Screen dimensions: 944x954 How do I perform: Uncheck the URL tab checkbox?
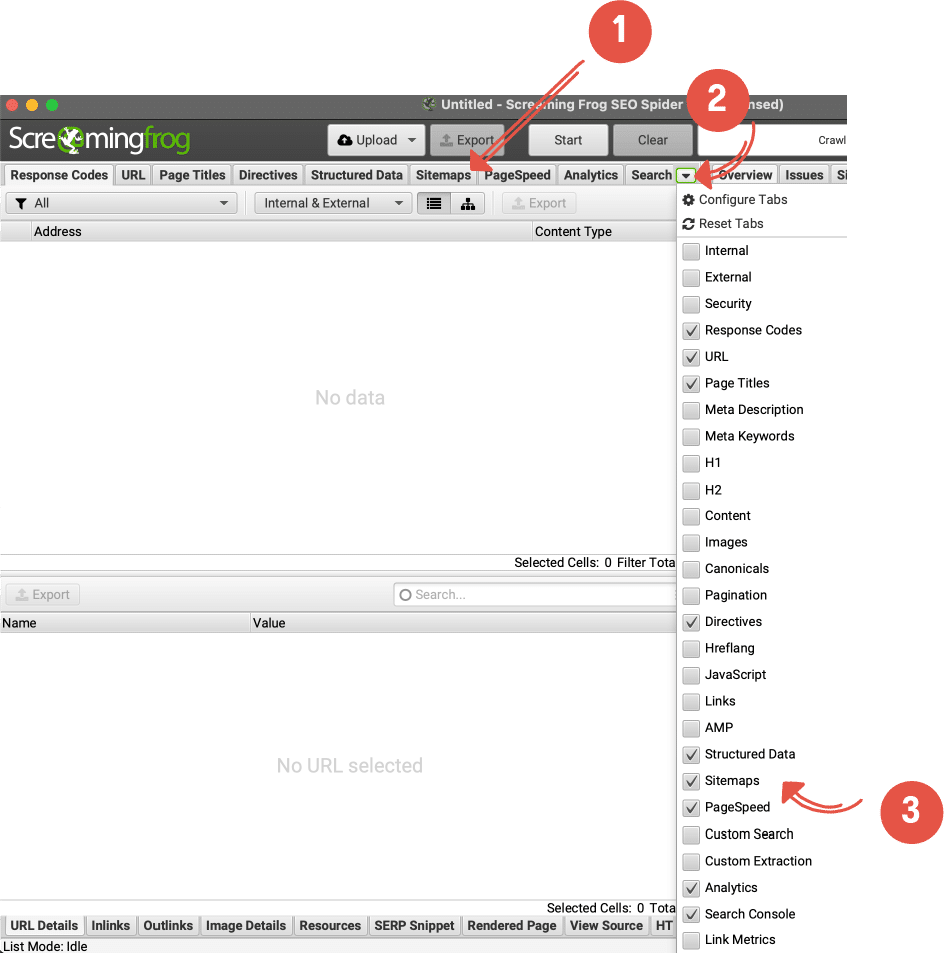click(691, 357)
